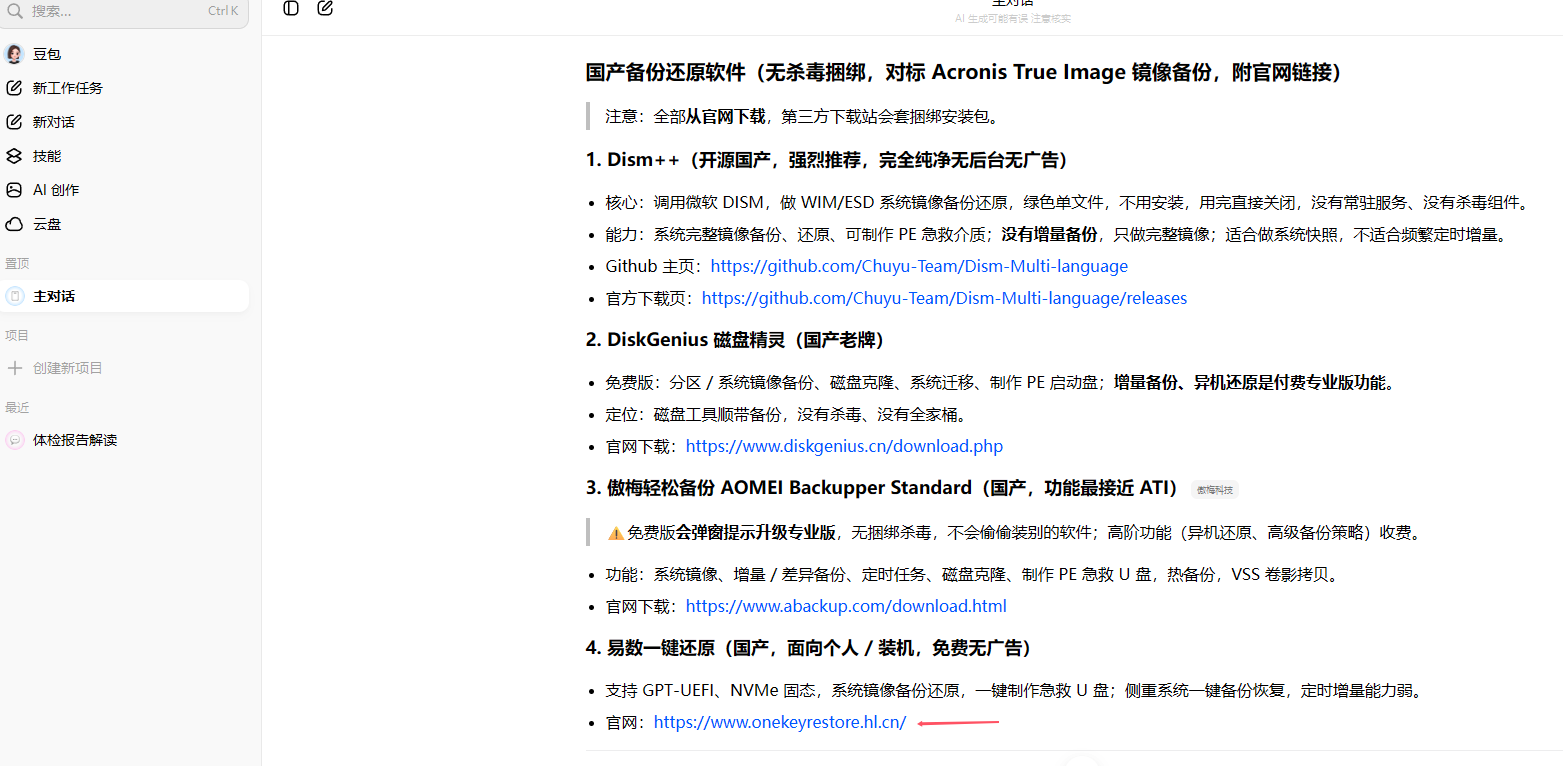
Task: Open 体检报告解读 recent conversation
Action: 124,440
